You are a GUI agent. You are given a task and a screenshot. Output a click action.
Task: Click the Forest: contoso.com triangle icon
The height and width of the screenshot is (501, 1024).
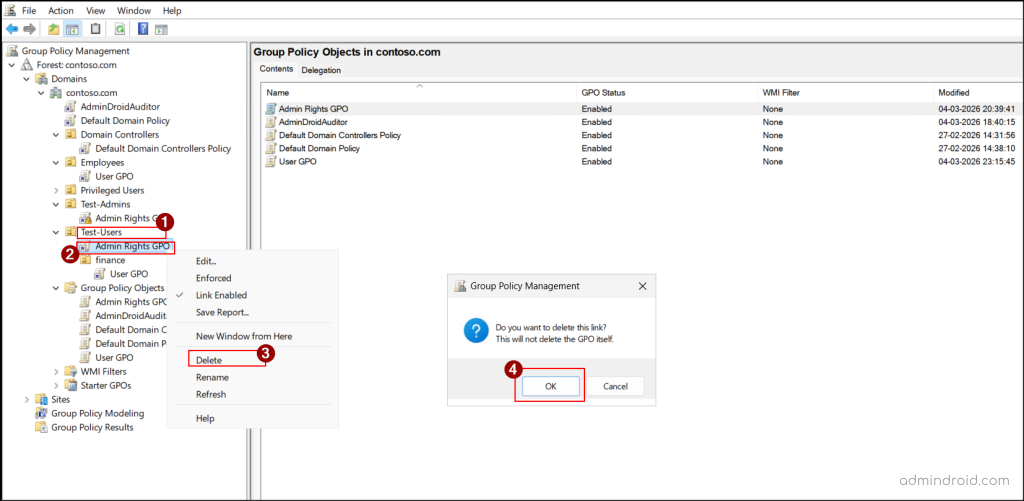click(x=27, y=65)
